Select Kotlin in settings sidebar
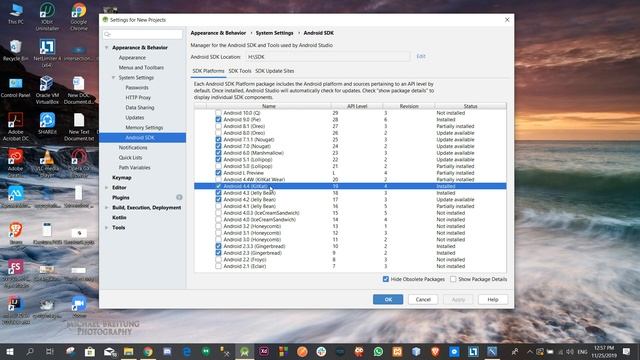This screenshot has height=360, width=640. click(119, 218)
